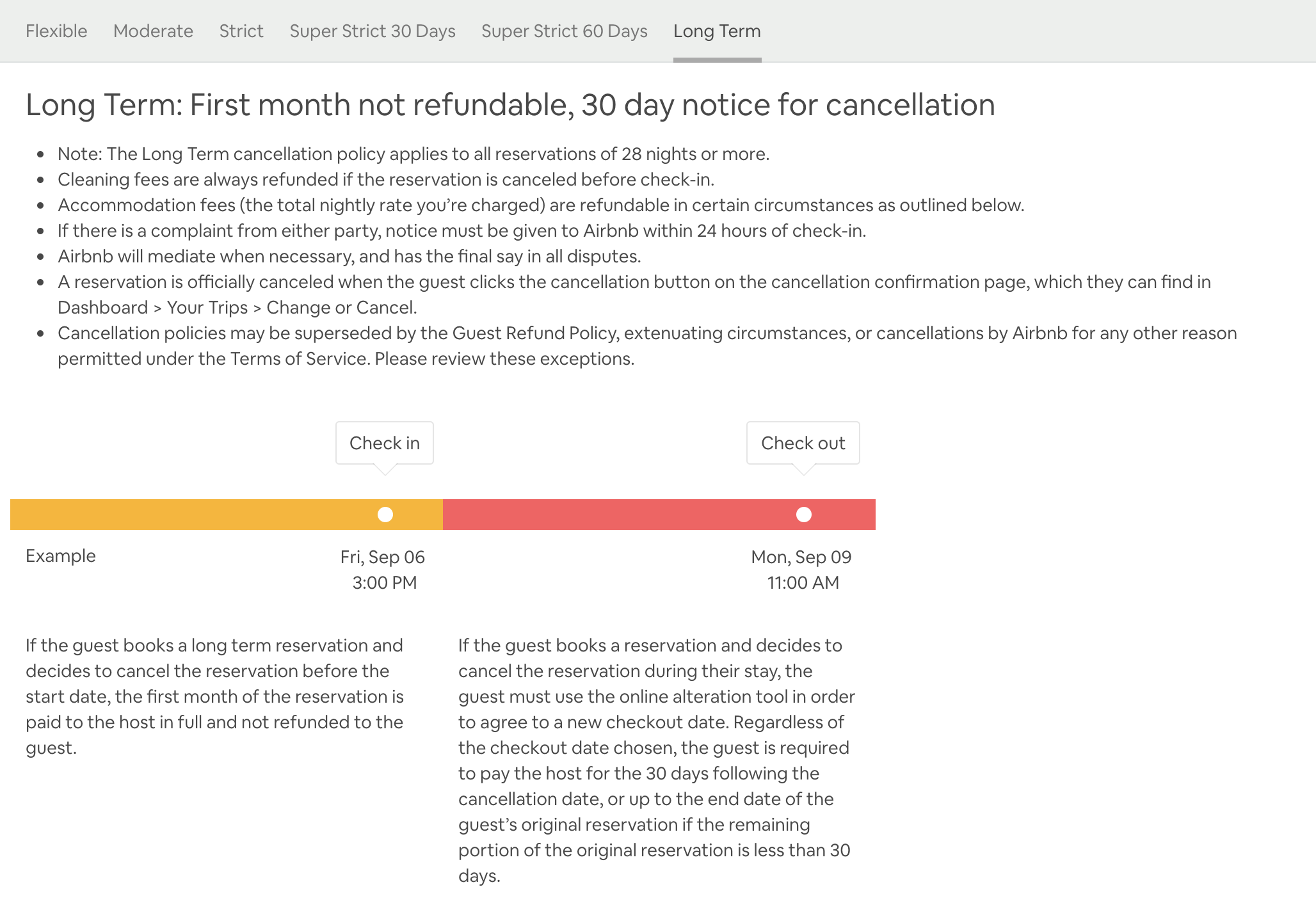This screenshot has width=1316, height=919.
Task: Open the Super Strict 30 Days policy
Action: point(373,30)
